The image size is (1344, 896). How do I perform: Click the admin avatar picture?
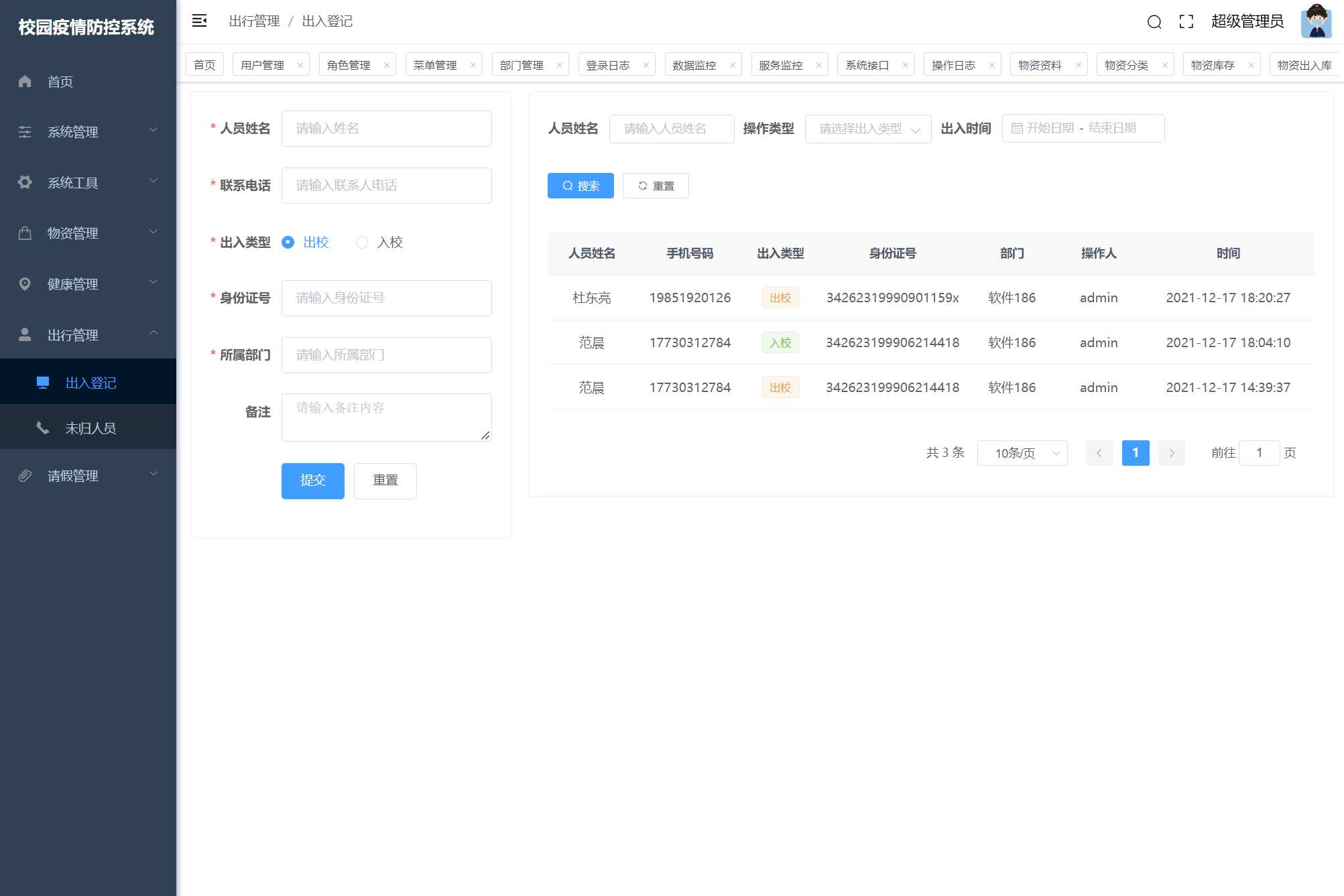(1316, 21)
